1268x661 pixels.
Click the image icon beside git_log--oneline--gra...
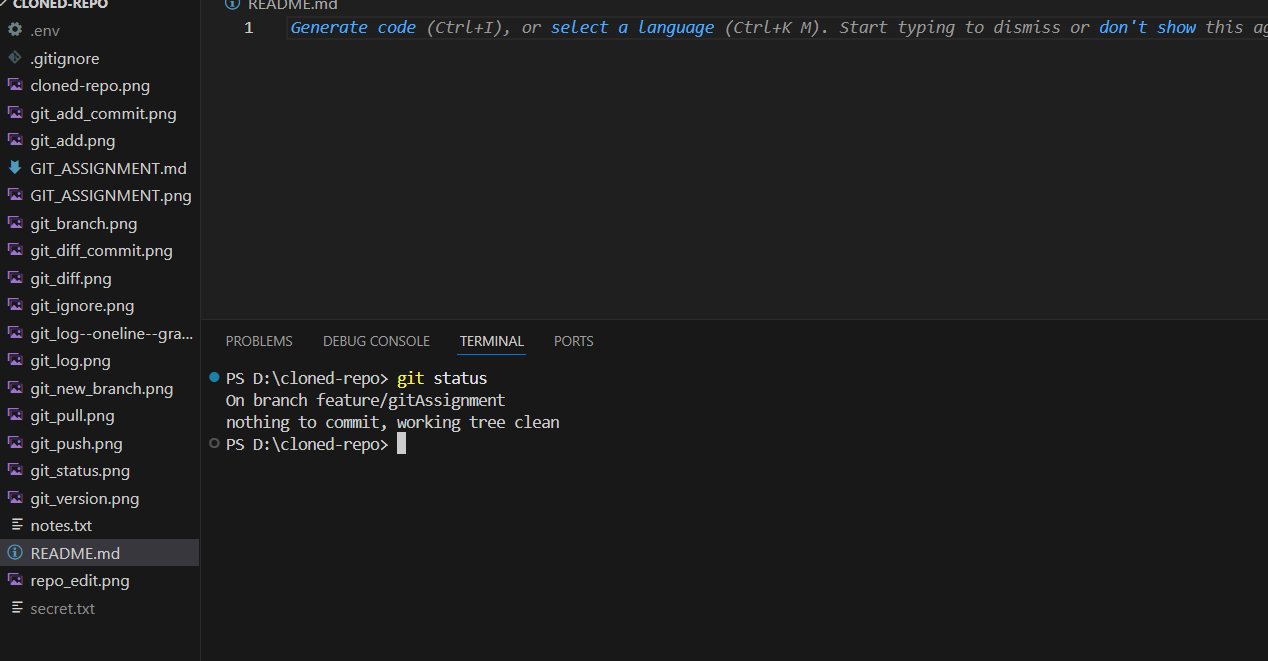14,333
